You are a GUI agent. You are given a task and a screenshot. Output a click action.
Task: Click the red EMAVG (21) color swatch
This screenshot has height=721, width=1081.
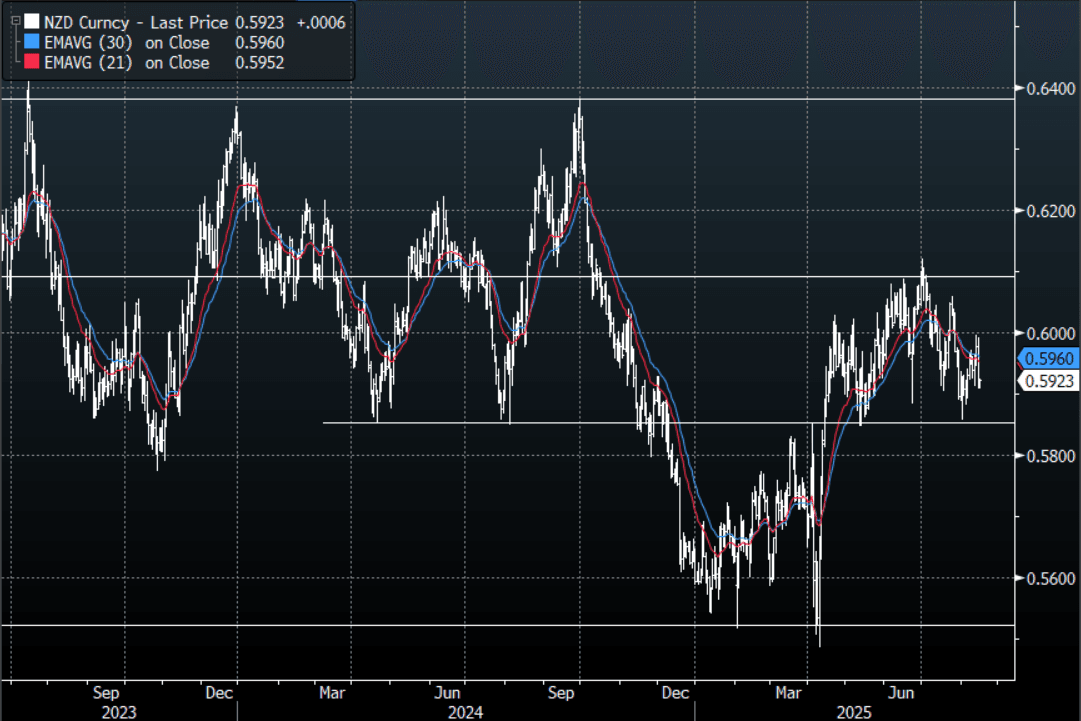click(x=32, y=62)
